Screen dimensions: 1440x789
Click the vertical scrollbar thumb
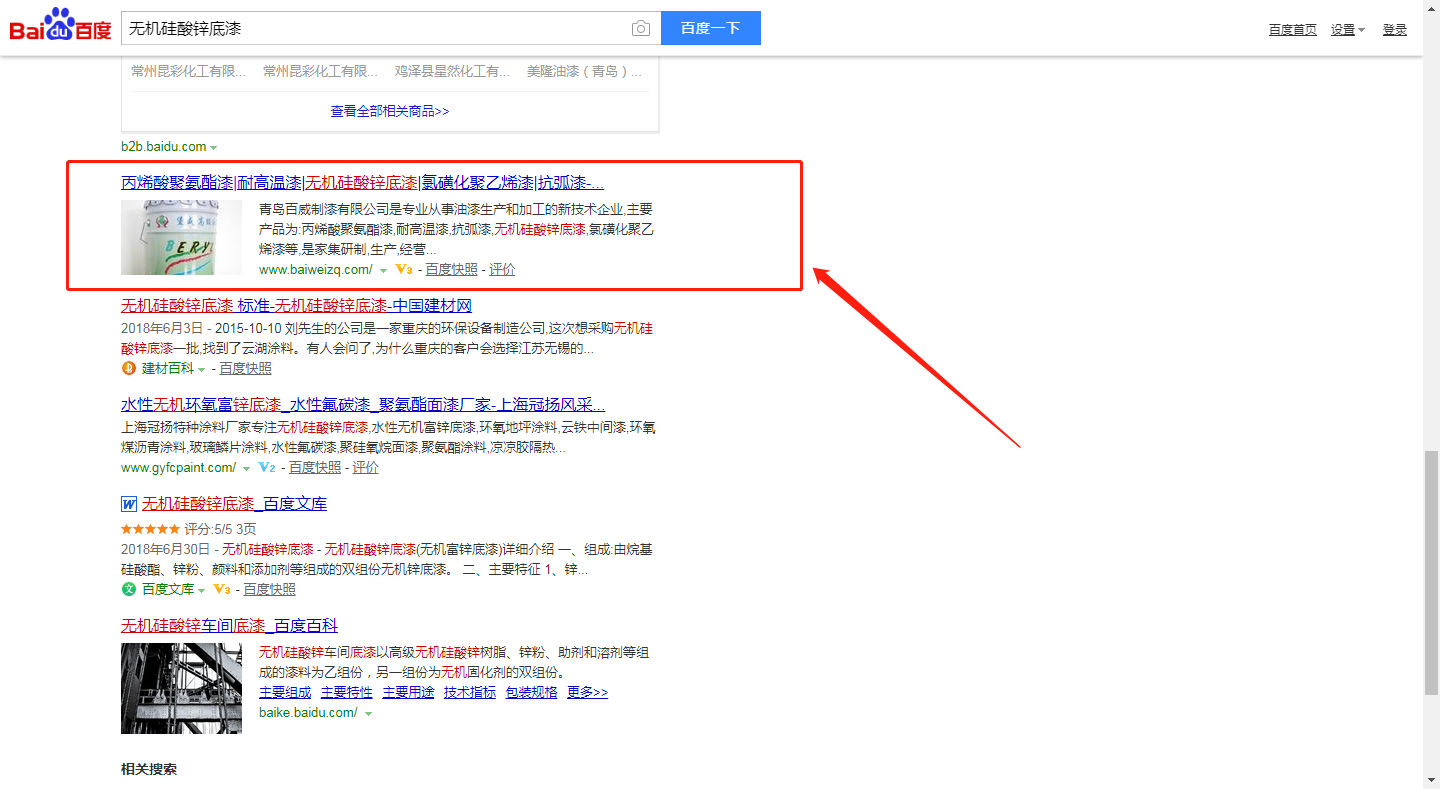click(x=1431, y=573)
